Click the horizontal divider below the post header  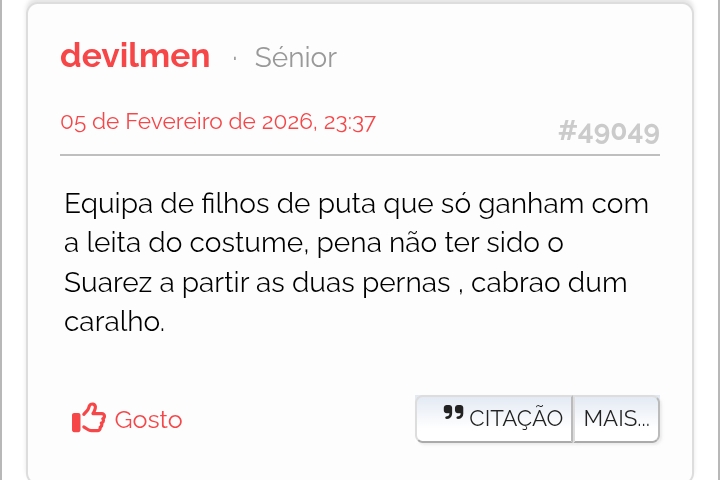coord(360,155)
